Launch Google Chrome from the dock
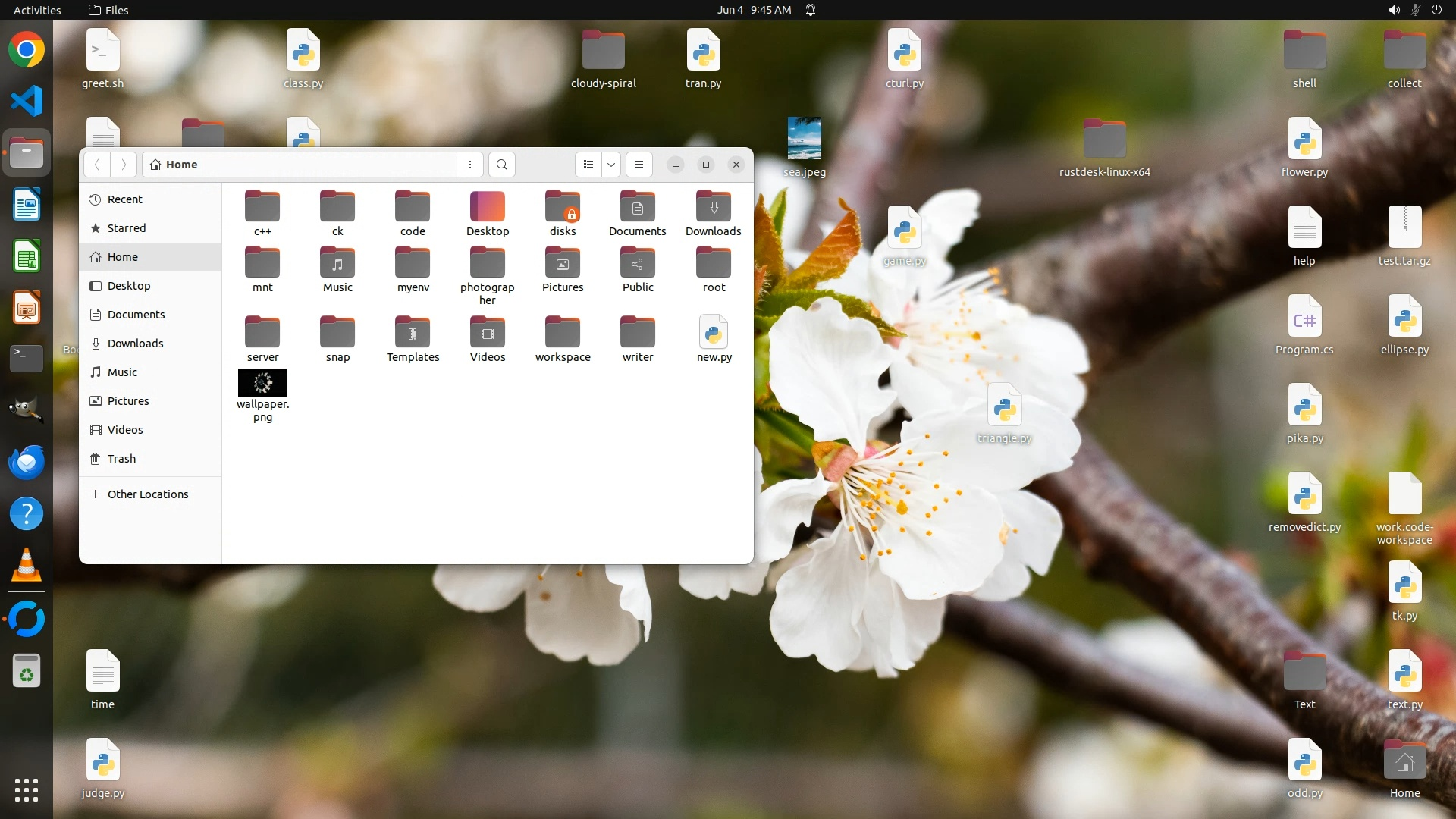 coord(27,50)
